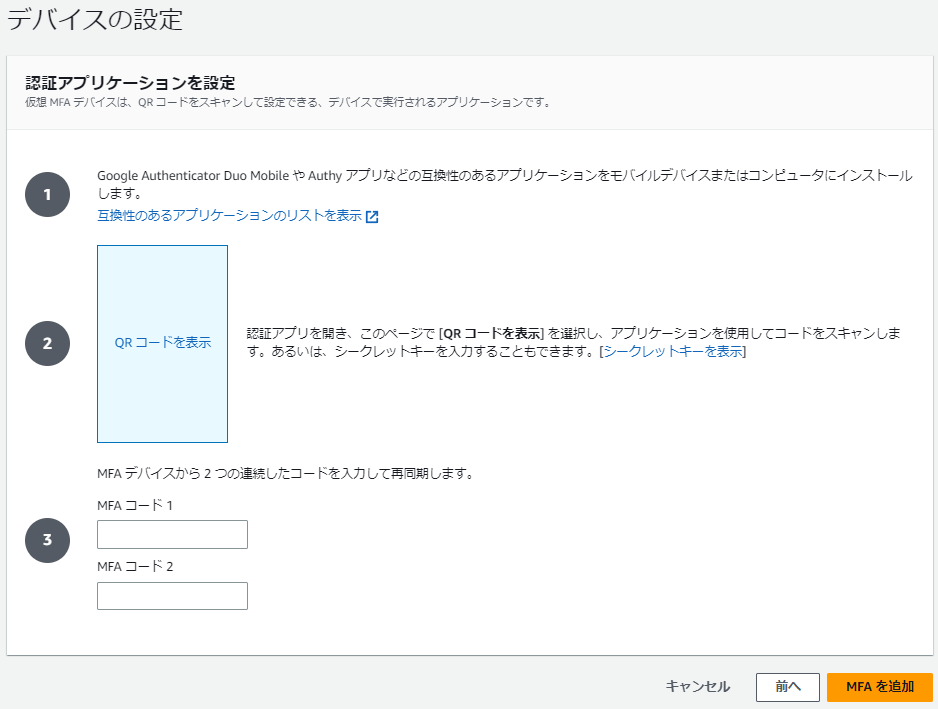Go back with the 前へ button
The height and width of the screenshot is (709, 938).
coord(788,687)
